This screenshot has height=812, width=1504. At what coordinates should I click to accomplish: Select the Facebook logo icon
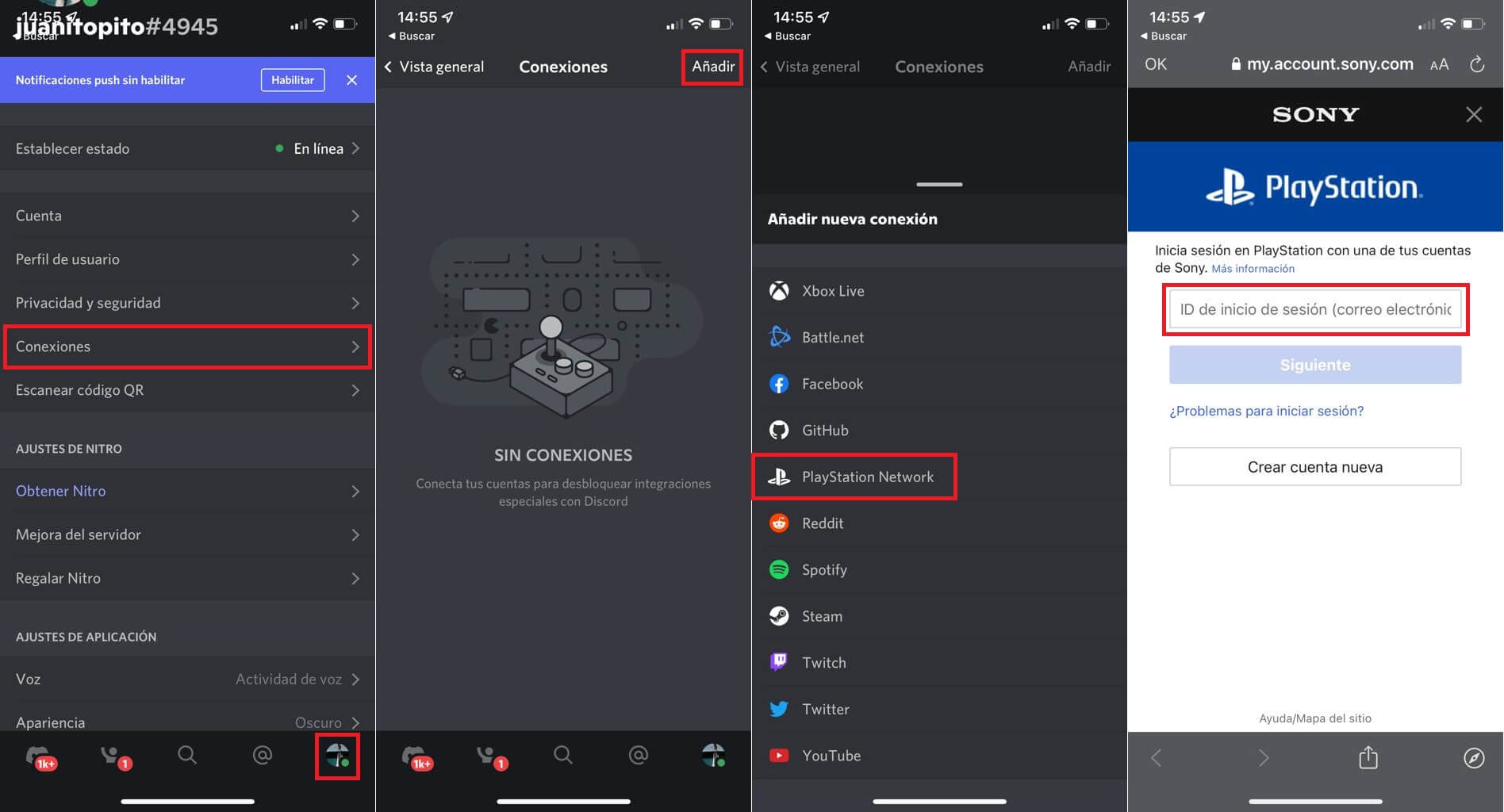[779, 384]
